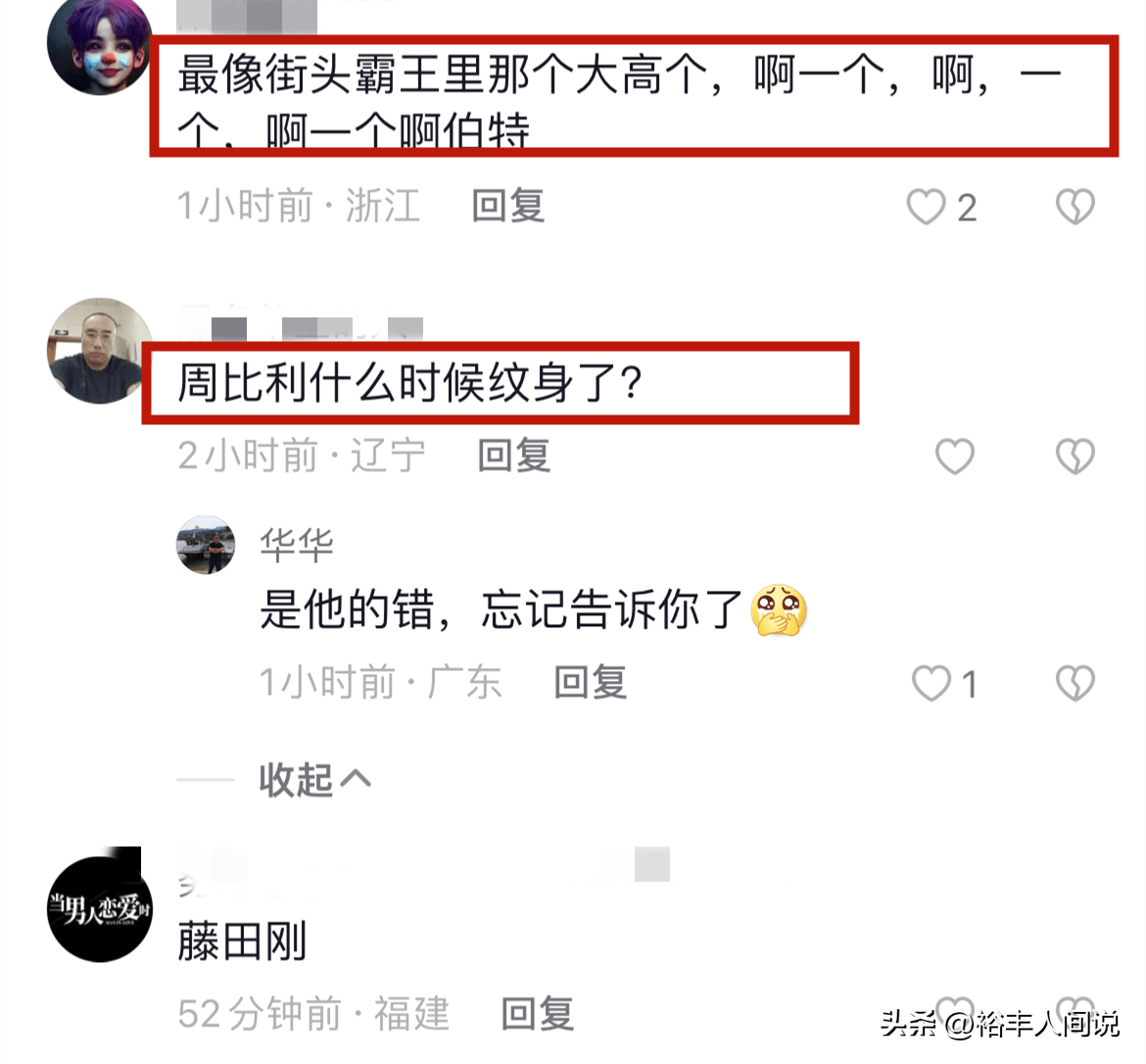Select the 周比利什么时候纹身了 comment text

pyautogui.click(x=410, y=383)
